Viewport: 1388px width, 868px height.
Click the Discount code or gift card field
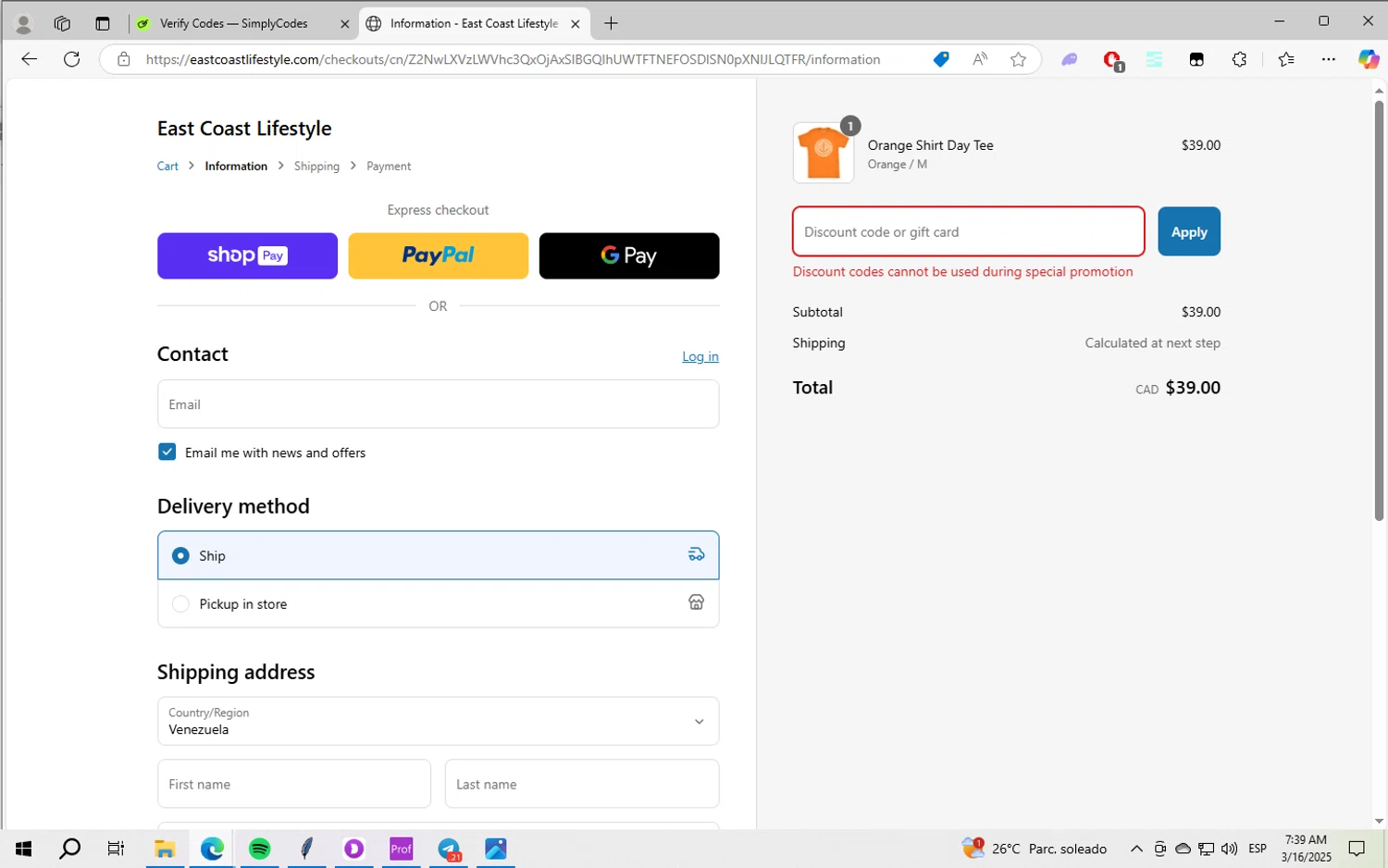(x=969, y=231)
